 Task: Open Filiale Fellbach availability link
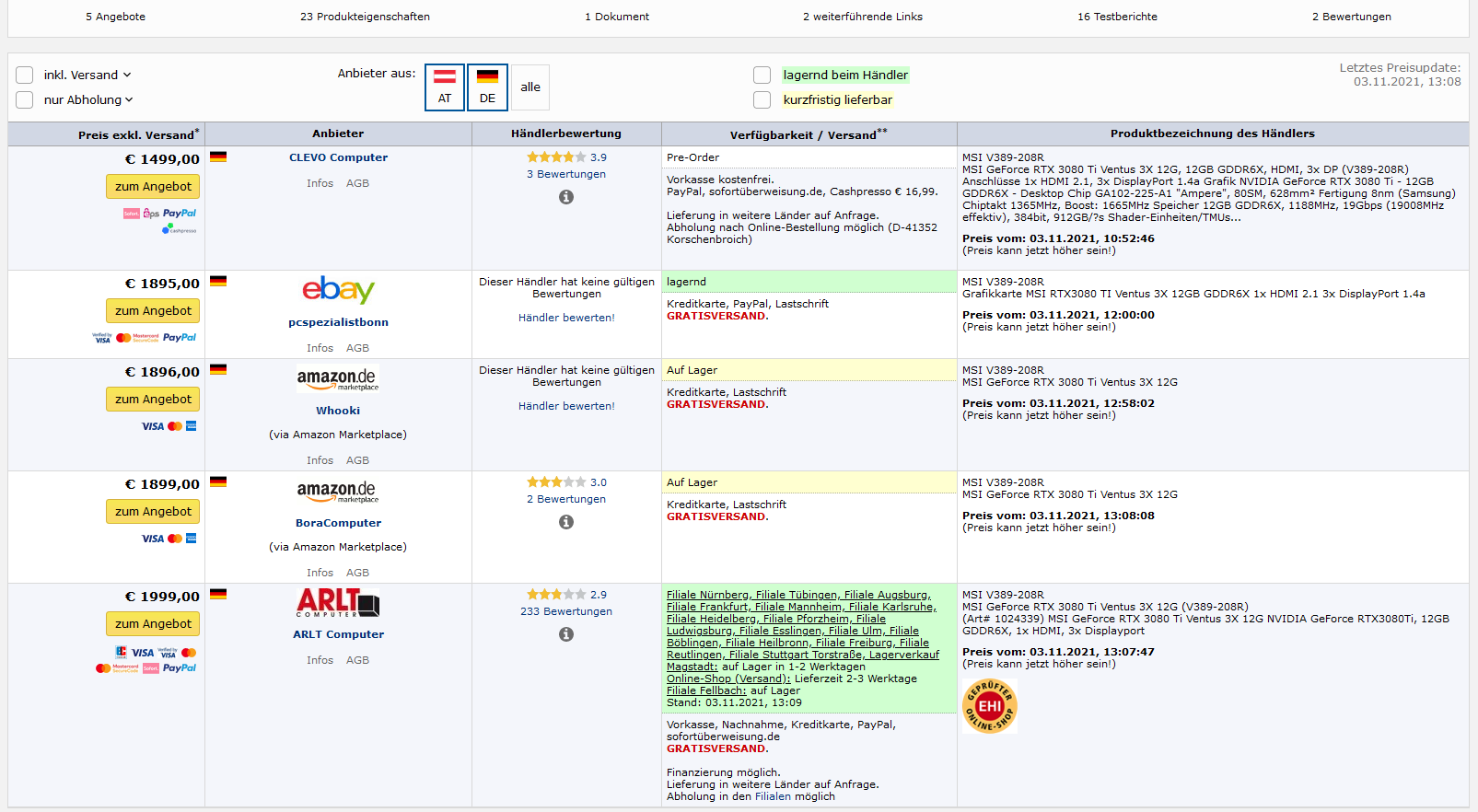point(706,690)
